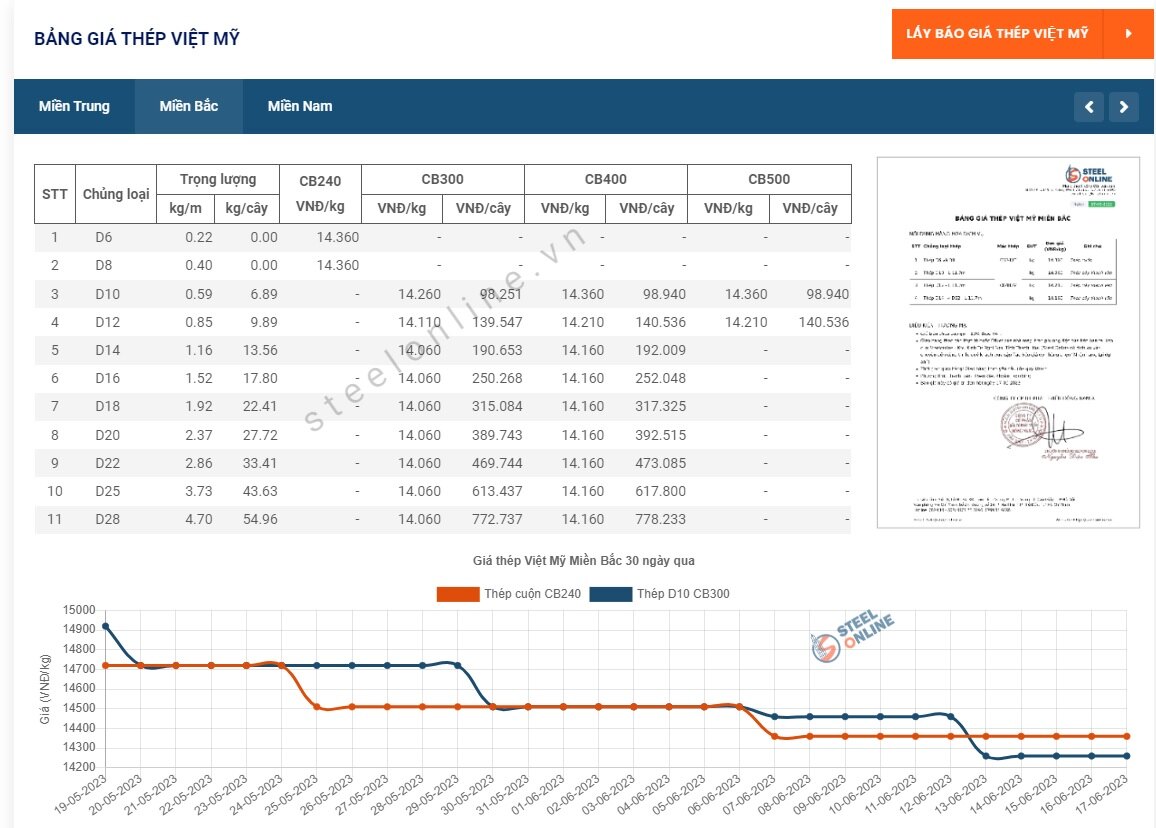The width and height of the screenshot is (1156, 828).
Task: Toggle the Thép cuộn CB240 legend label
Action: [532, 594]
